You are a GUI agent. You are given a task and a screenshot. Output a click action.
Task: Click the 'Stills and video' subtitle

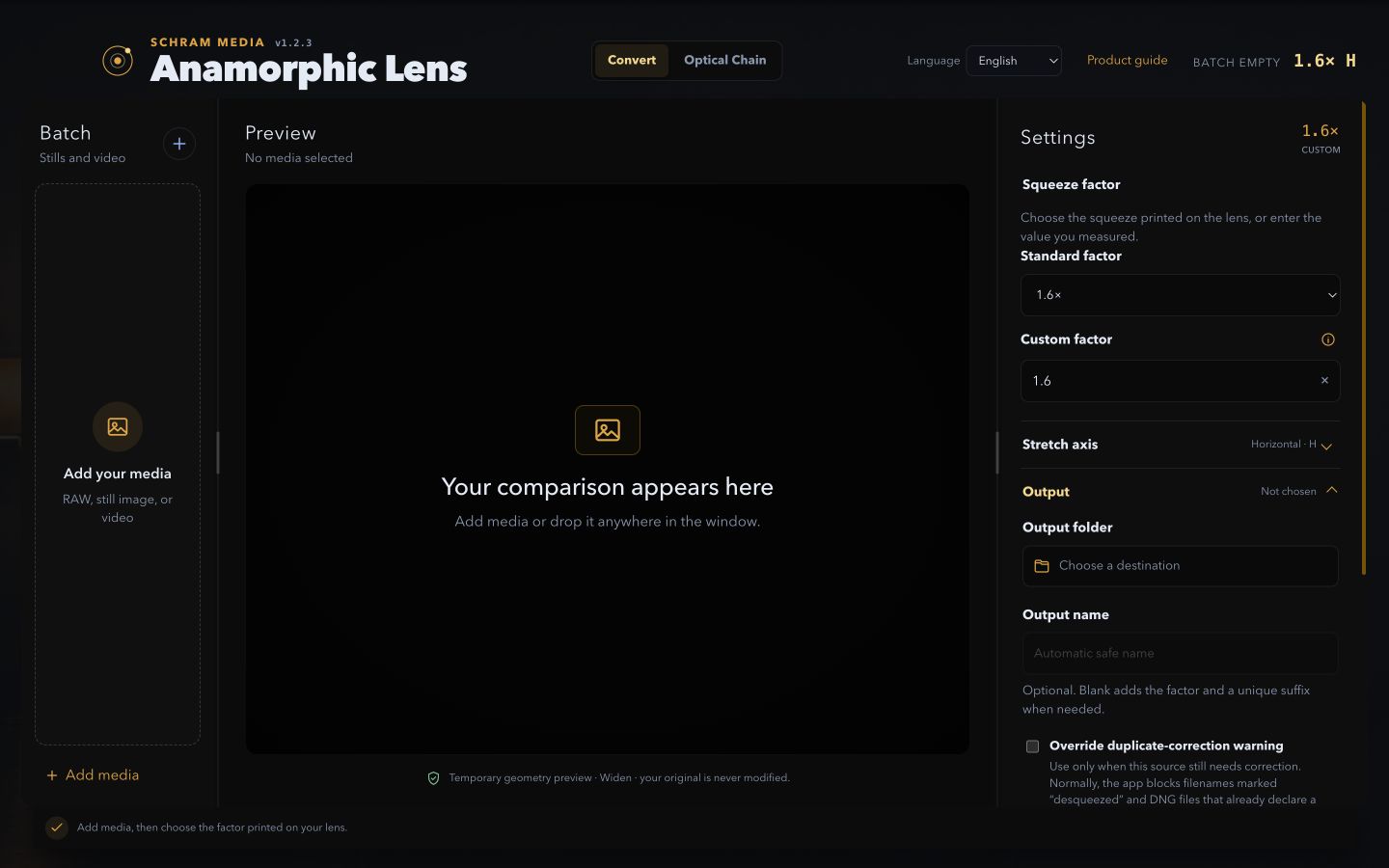click(x=82, y=158)
